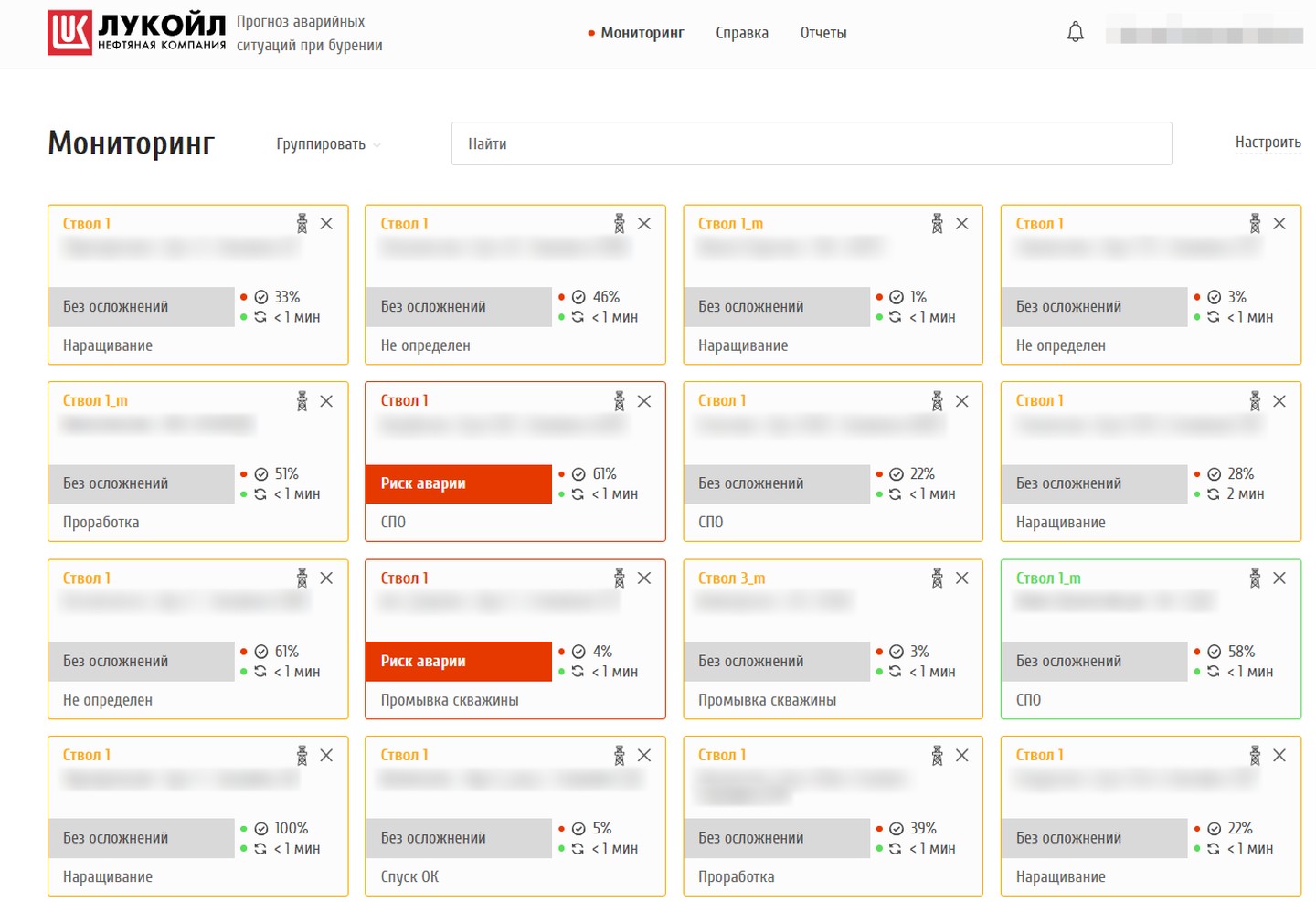Click the '100%' probability value
1316x902 pixels.
[x=292, y=829]
